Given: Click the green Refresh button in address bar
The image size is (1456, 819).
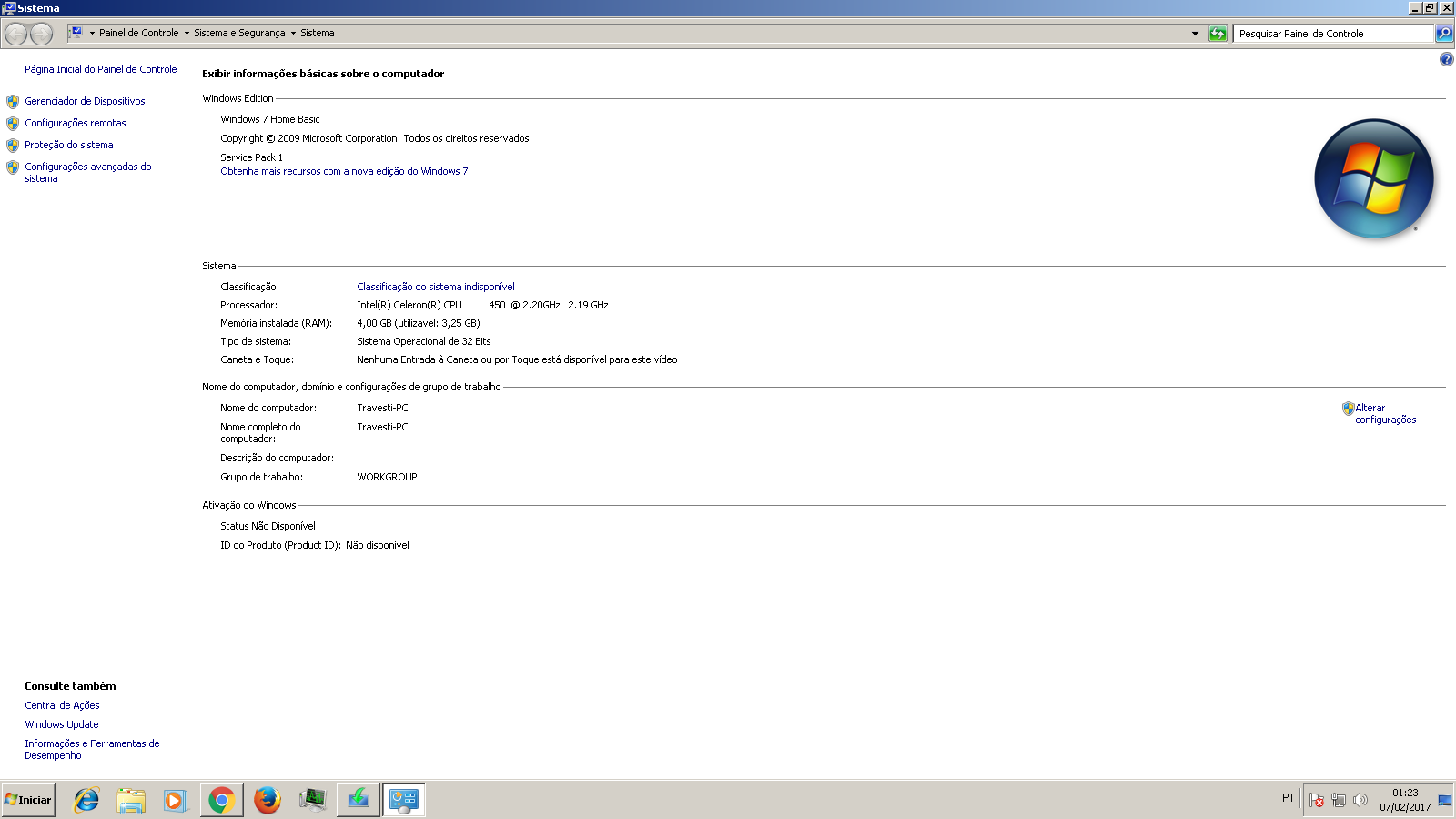Looking at the screenshot, I should (1218, 34).
